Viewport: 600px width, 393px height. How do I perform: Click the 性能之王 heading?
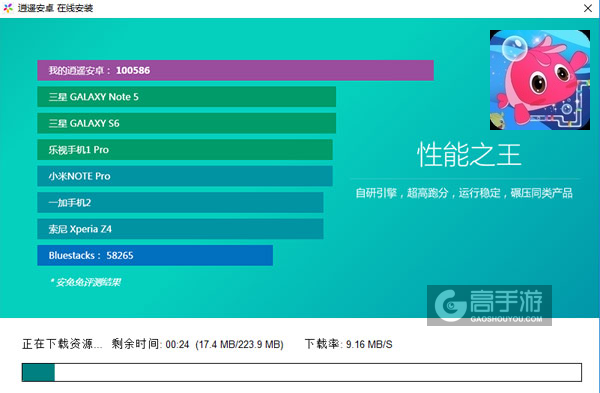pos(469,154)
